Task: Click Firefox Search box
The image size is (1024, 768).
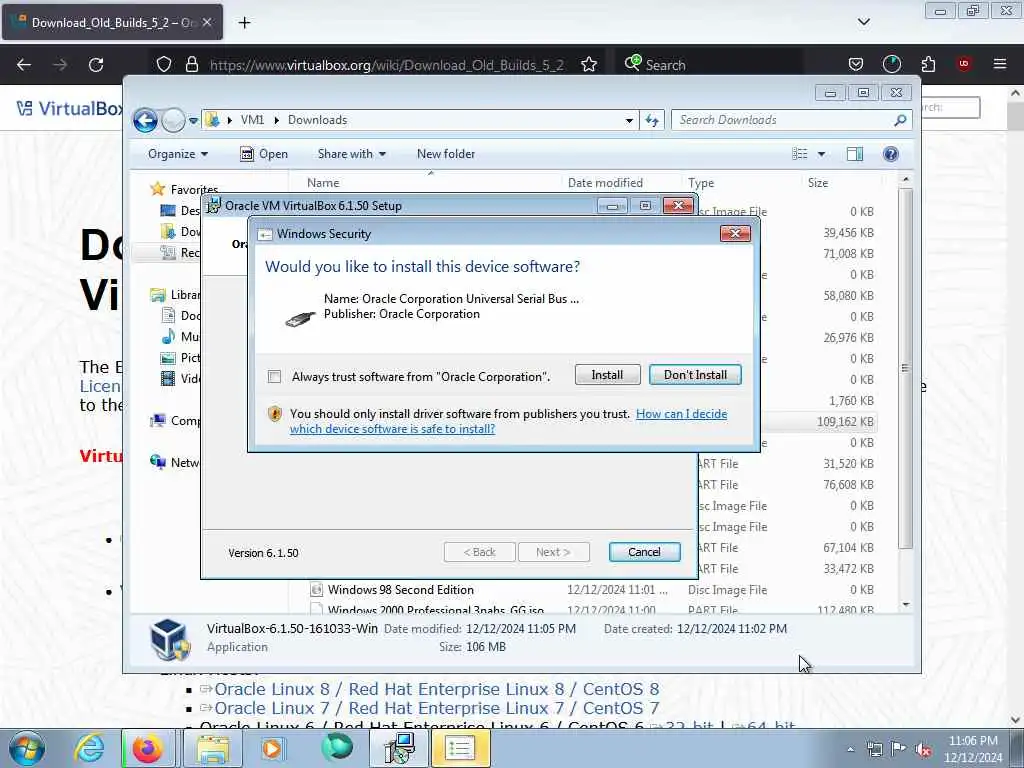Action: pyautogui.click(x=709, y=64)
